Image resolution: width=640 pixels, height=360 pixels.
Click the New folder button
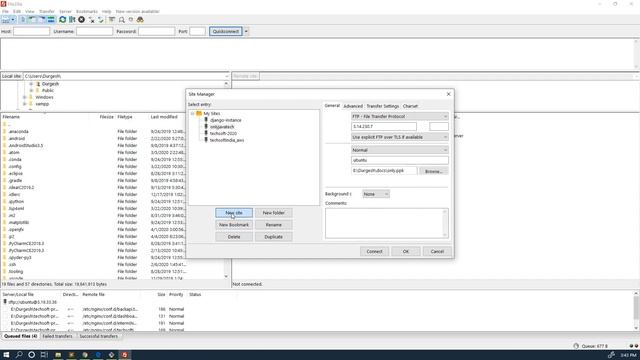tap(273, 213)
